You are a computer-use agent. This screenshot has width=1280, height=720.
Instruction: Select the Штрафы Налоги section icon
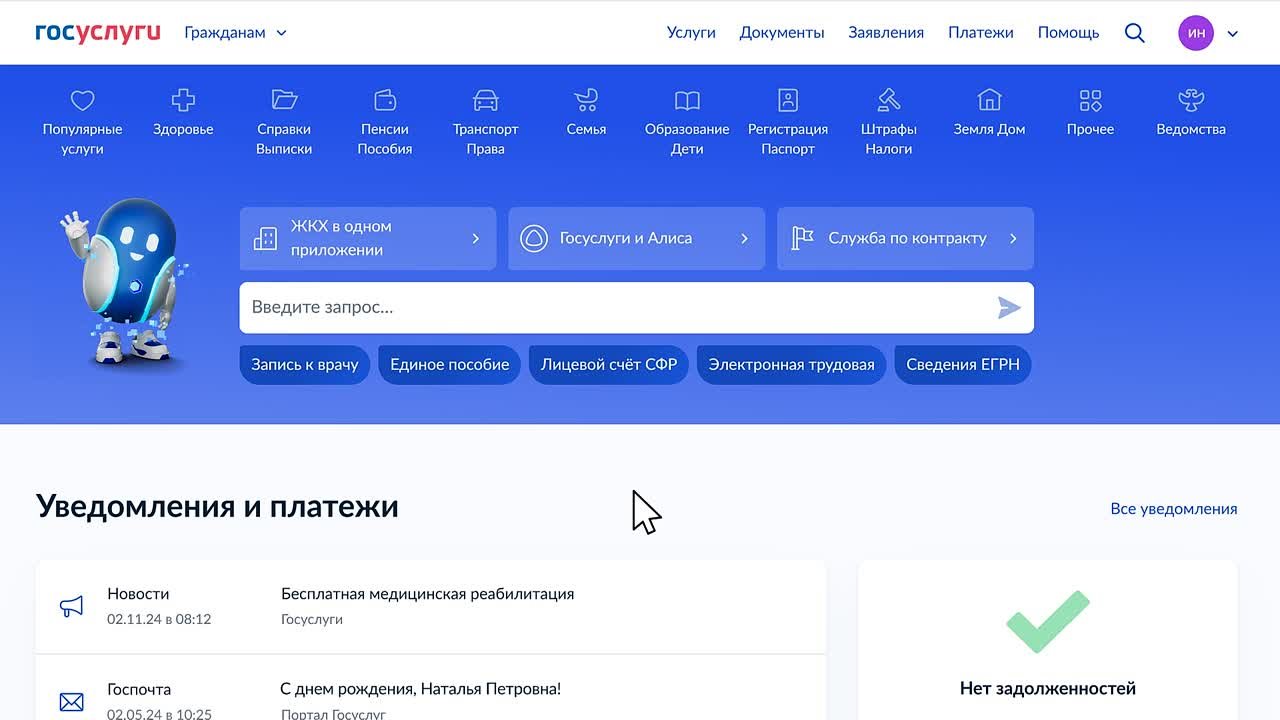(888, 112)
